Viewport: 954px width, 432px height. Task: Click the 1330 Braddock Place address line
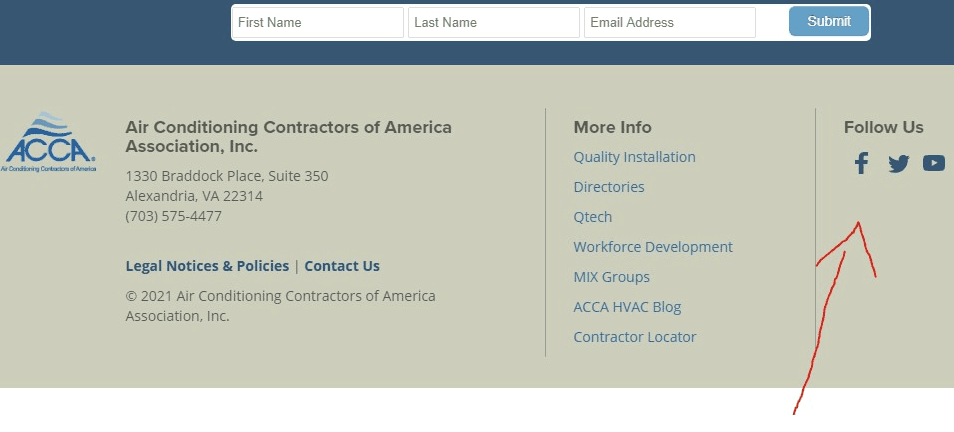226,176
